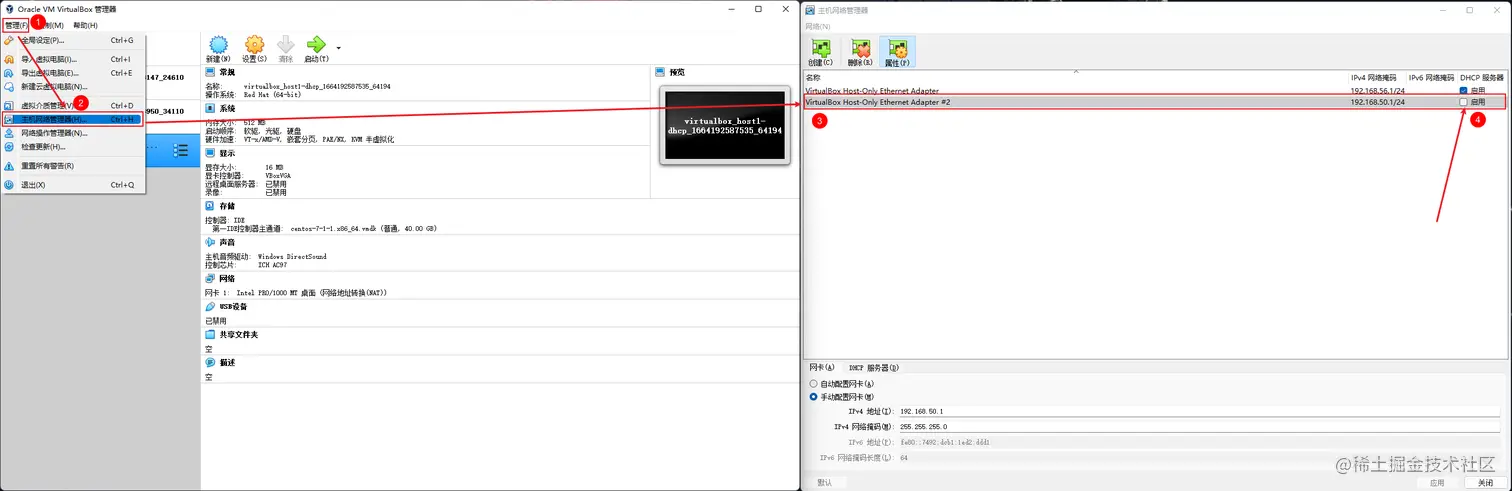Choose 检查更新(H)... menu entry
Viewport: 1512px width, 491px height.
point(74,146)
